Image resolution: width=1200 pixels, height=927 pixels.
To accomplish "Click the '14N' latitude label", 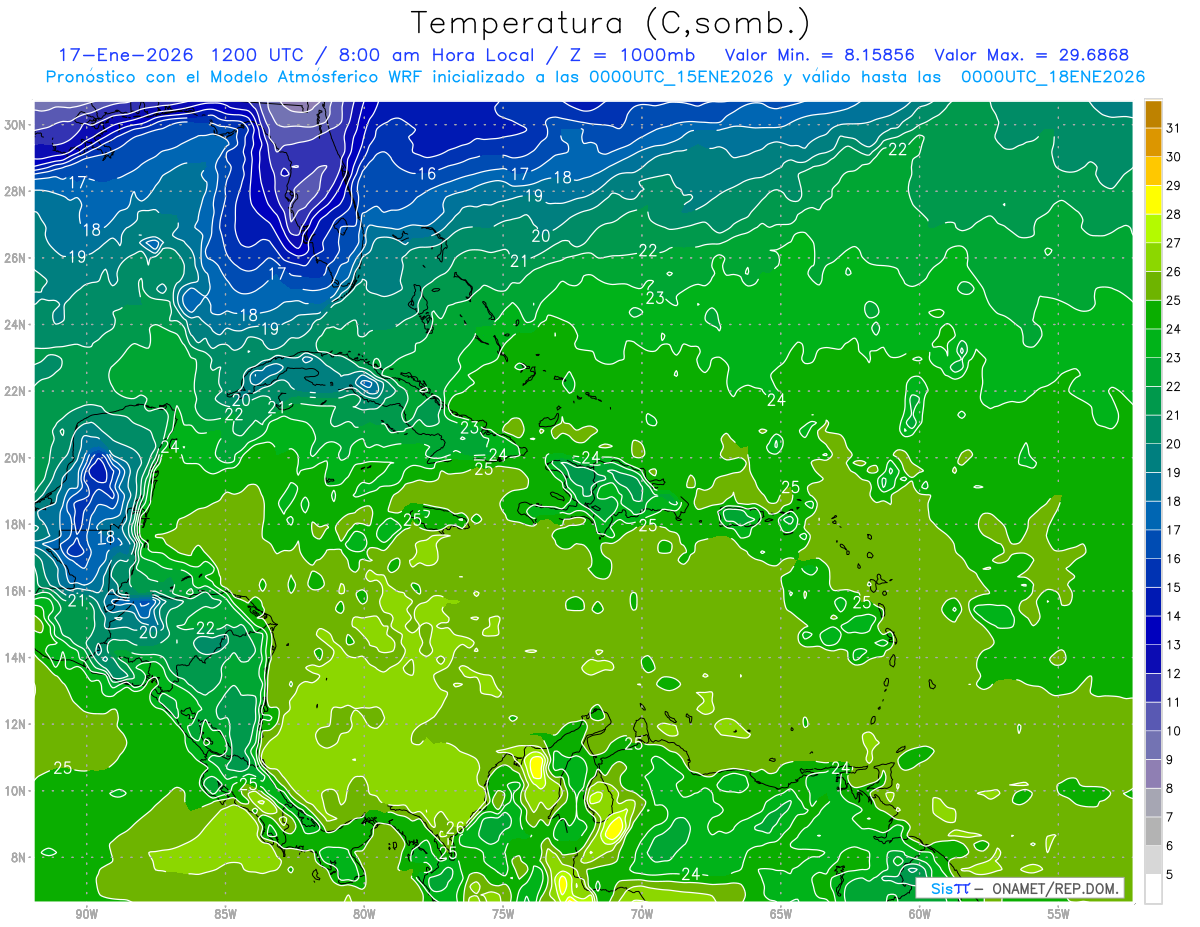I will (17, 658).
